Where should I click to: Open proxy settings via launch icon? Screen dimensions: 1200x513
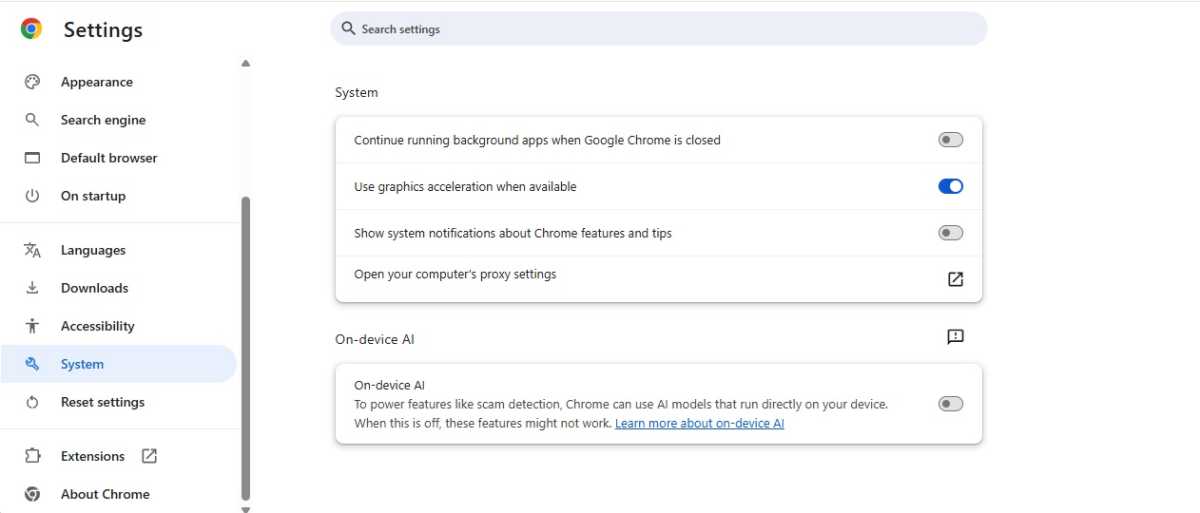tap(955, 279)
